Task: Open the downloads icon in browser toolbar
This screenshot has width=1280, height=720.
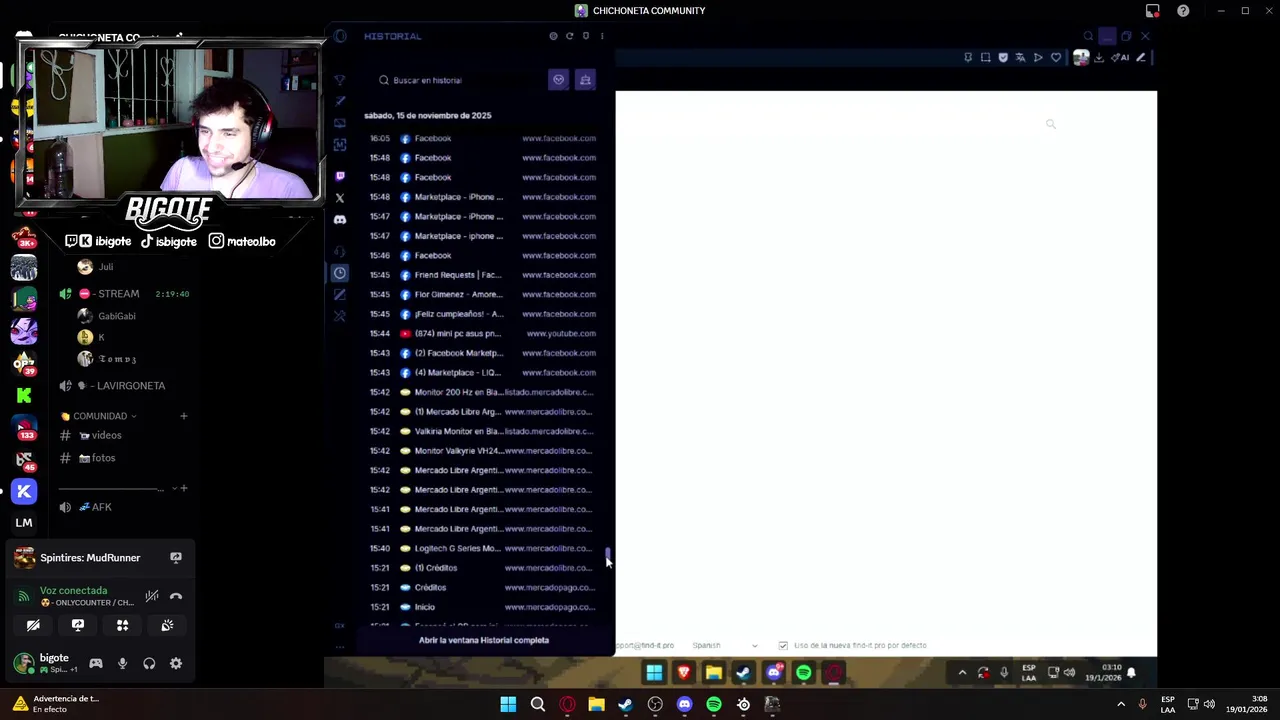Action: tap(1099, 58)
